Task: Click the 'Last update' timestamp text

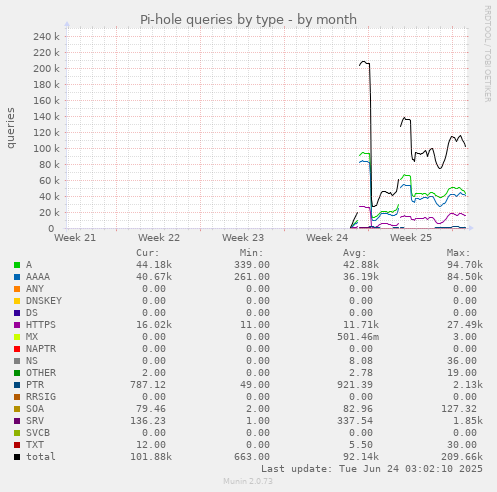Action: click(x=372, y=469)
